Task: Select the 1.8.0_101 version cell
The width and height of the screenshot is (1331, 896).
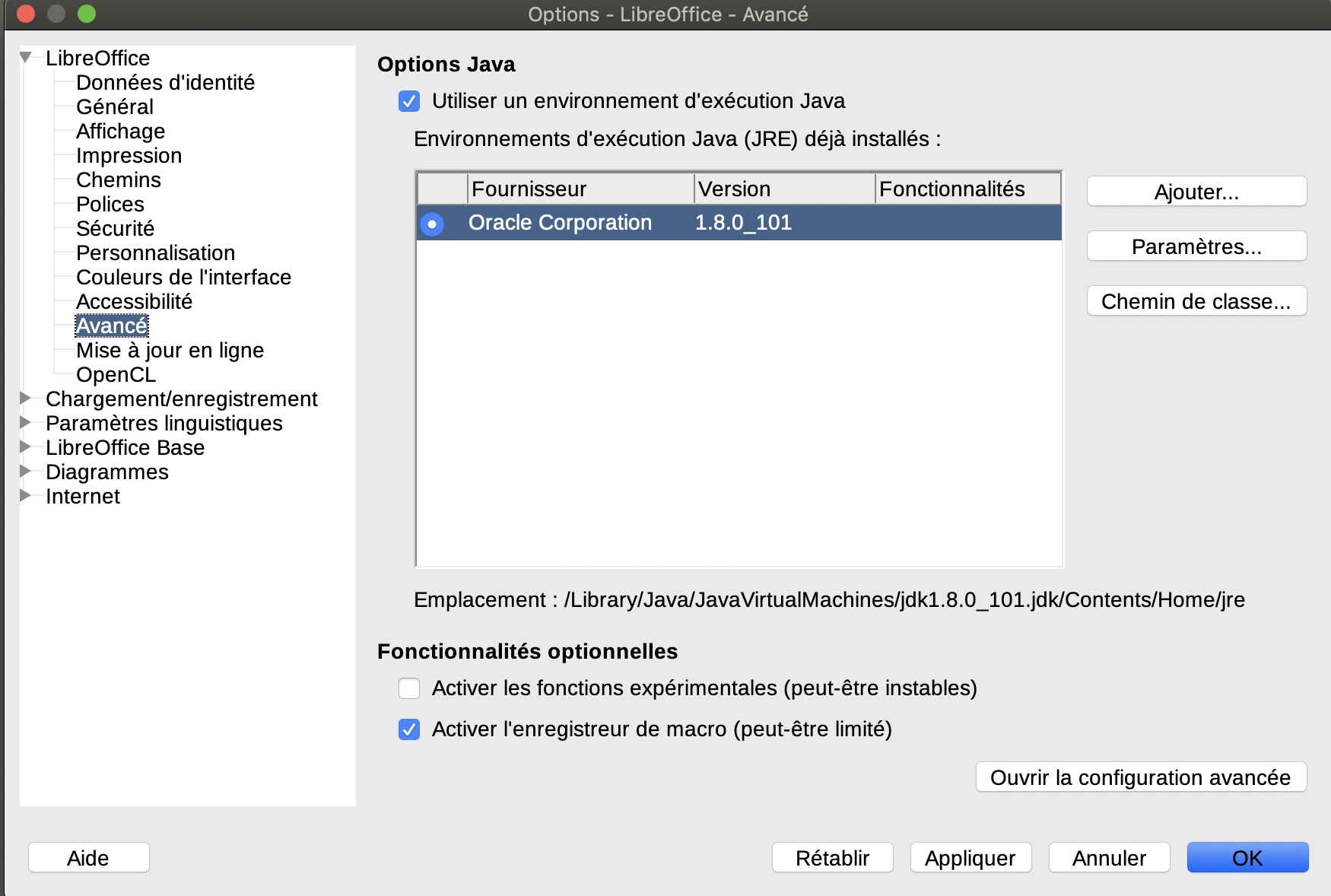Action: coord(743,223)
